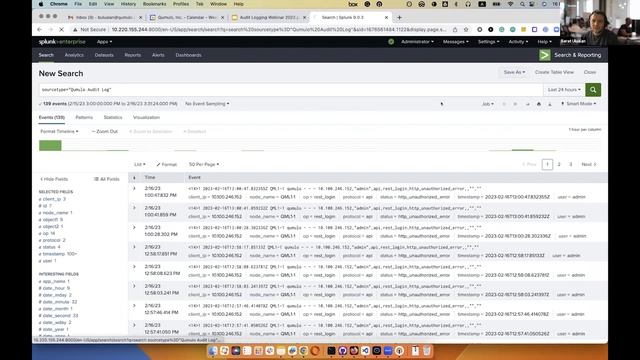Click the green timeline bar

pos(50,145)
